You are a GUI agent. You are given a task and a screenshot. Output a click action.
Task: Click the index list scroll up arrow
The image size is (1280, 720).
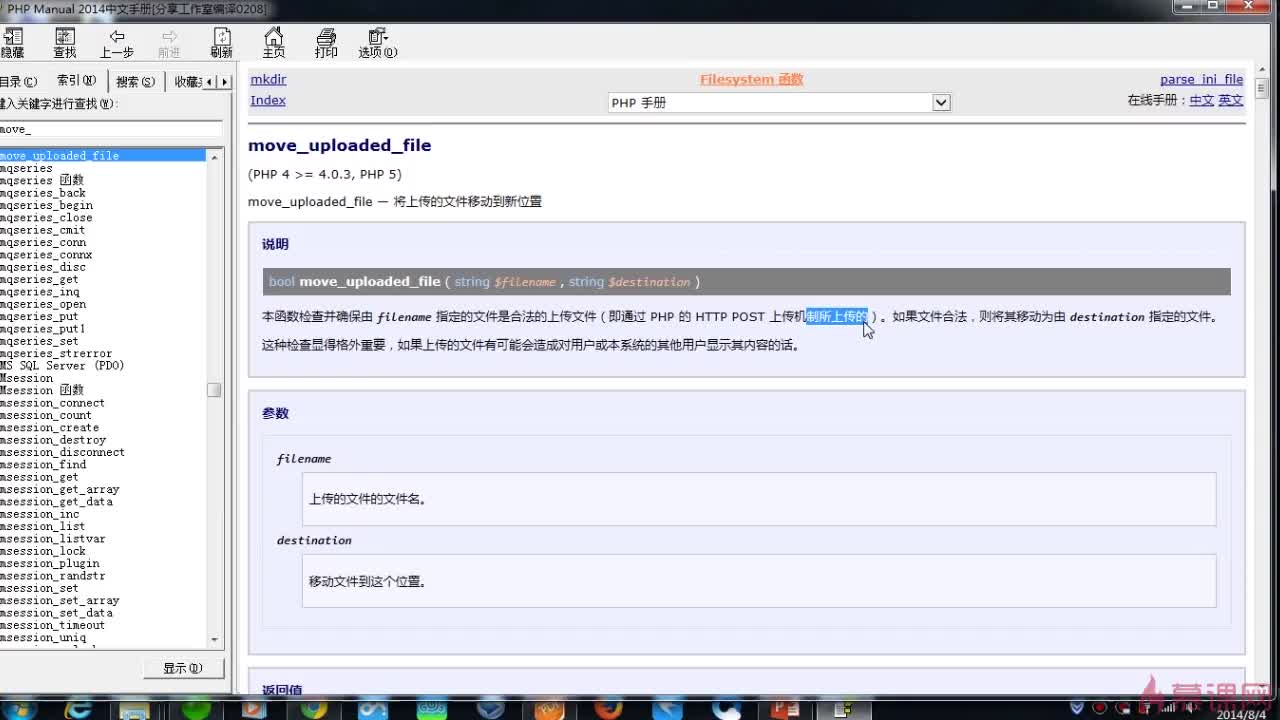214,156
